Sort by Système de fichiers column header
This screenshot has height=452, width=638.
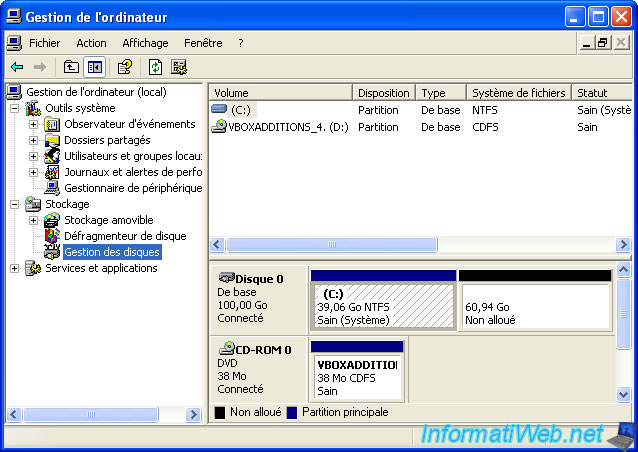(519, 93)
